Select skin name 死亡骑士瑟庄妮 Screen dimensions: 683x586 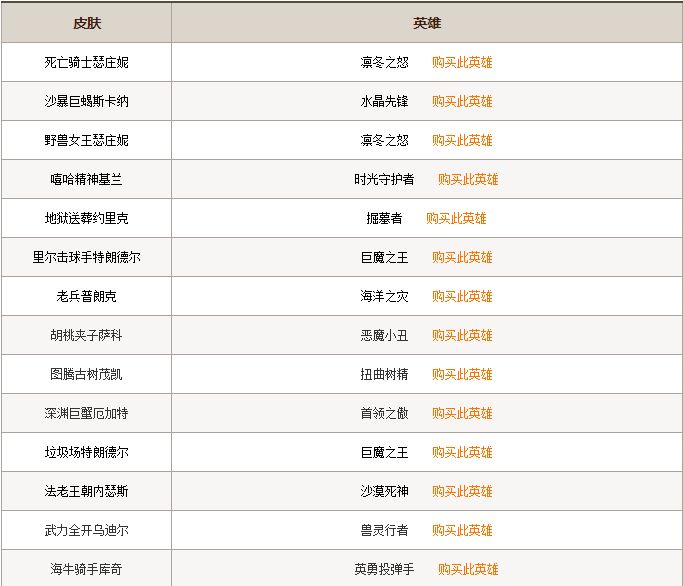pos(87,62)
